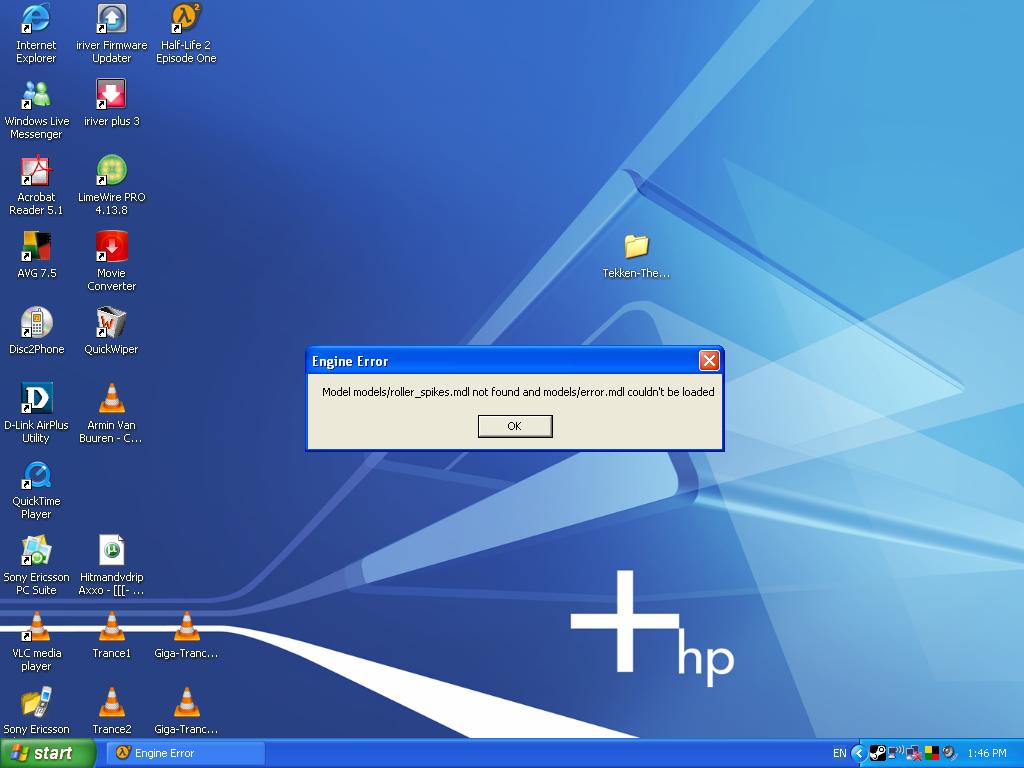Select the Tekken-The... folder on desktop
The width and height of the screenshot is (1024, 768).
tap(636, 256)
